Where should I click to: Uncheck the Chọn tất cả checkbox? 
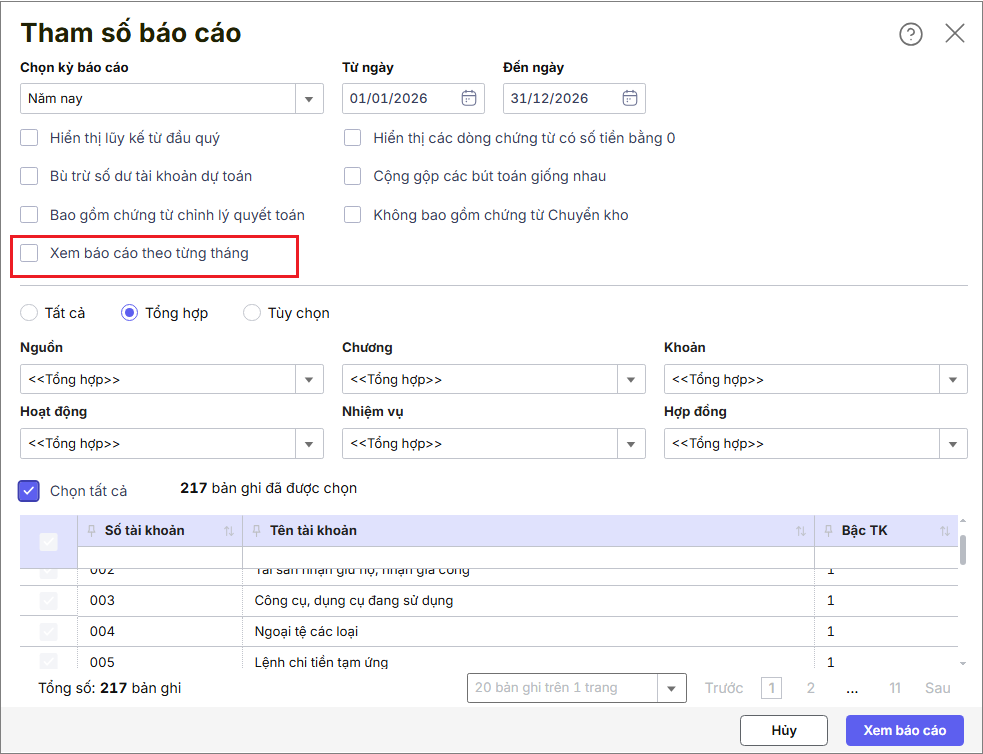click(x=29, y=491)
